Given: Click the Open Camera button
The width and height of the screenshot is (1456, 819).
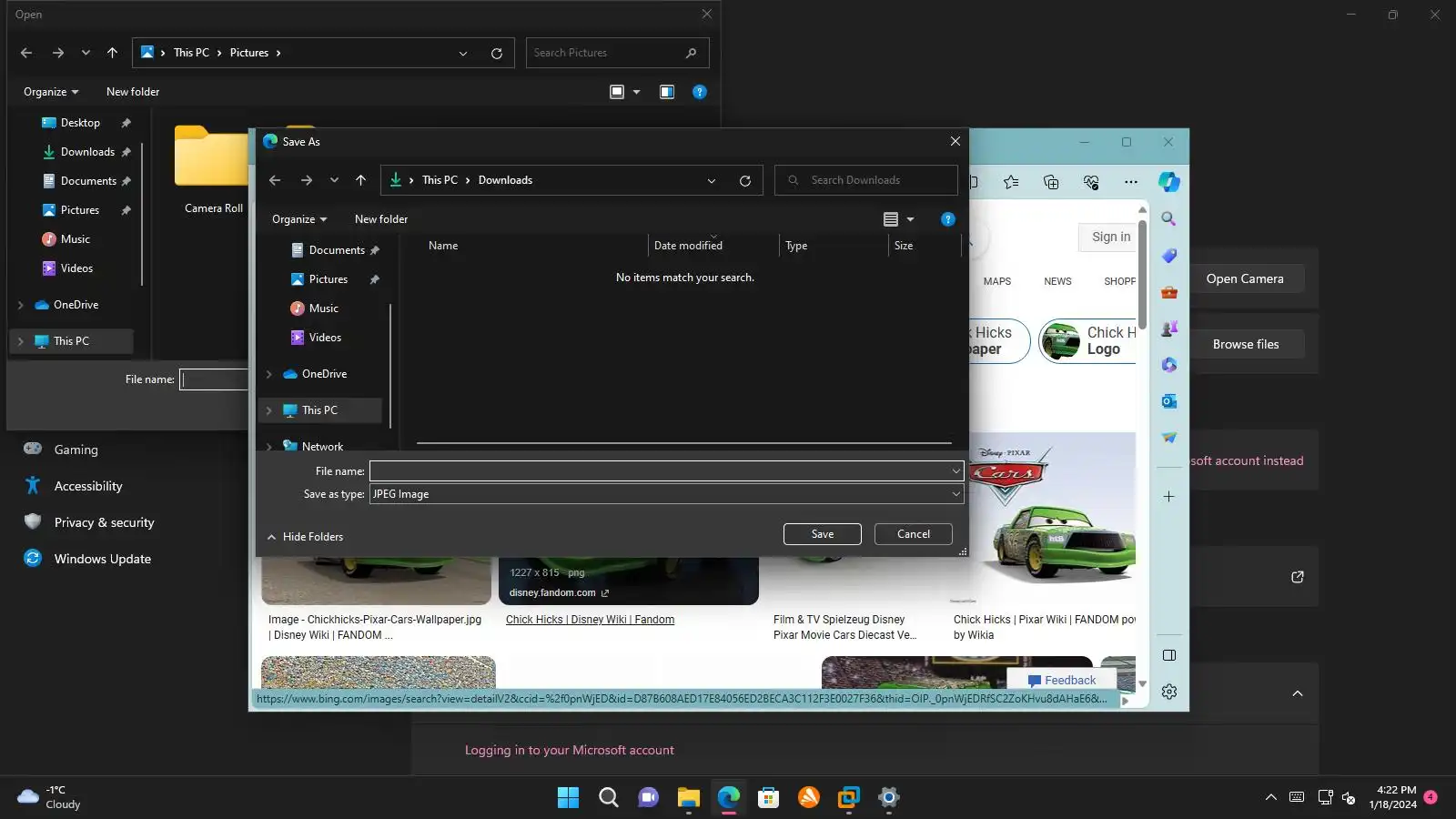Looking at the screenshot, I should click(1245, 279).
